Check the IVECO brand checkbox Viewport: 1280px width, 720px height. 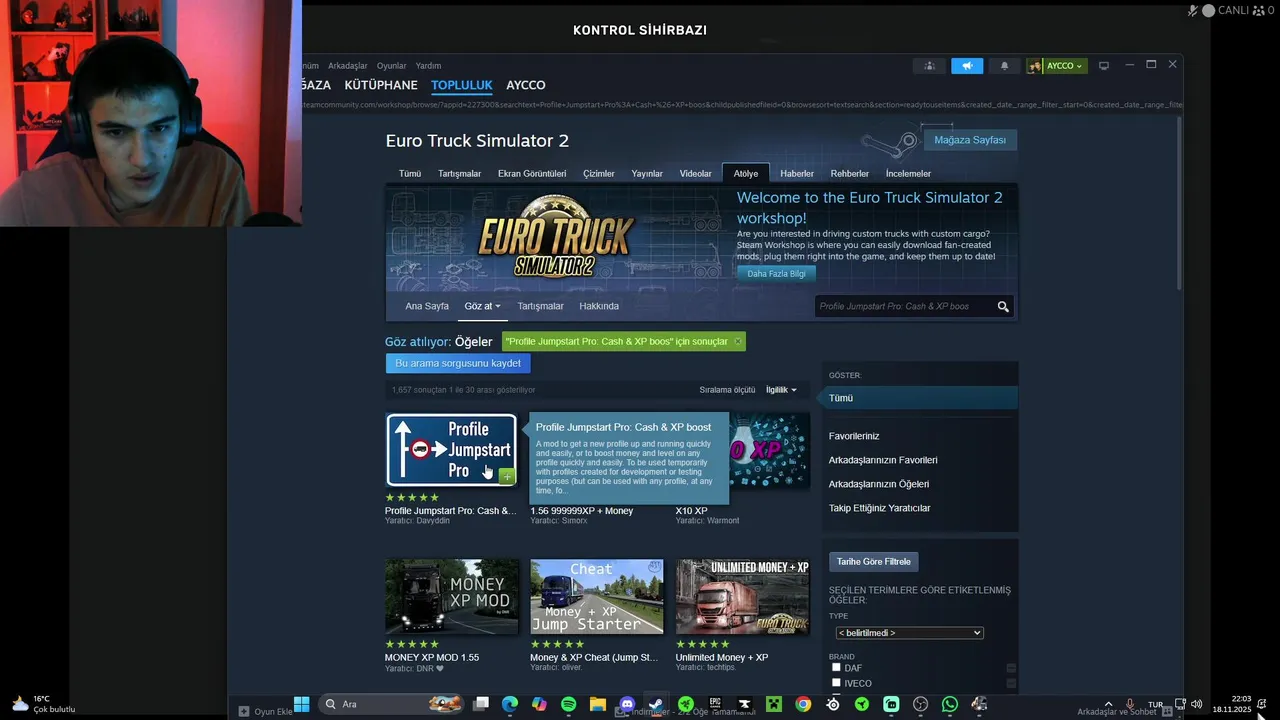tap(836, 683)
